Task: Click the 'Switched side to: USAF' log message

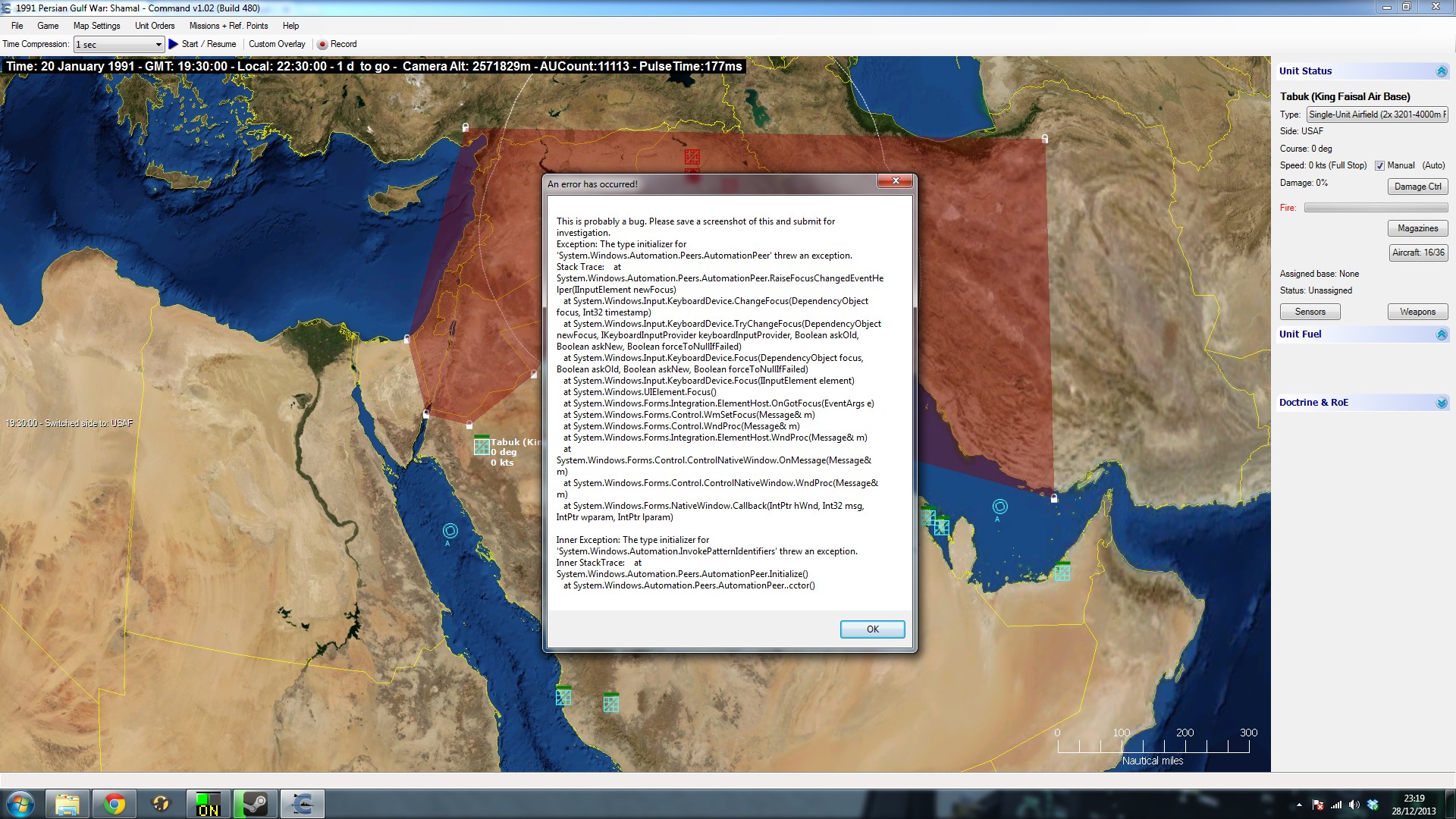Action: (69, 423)
